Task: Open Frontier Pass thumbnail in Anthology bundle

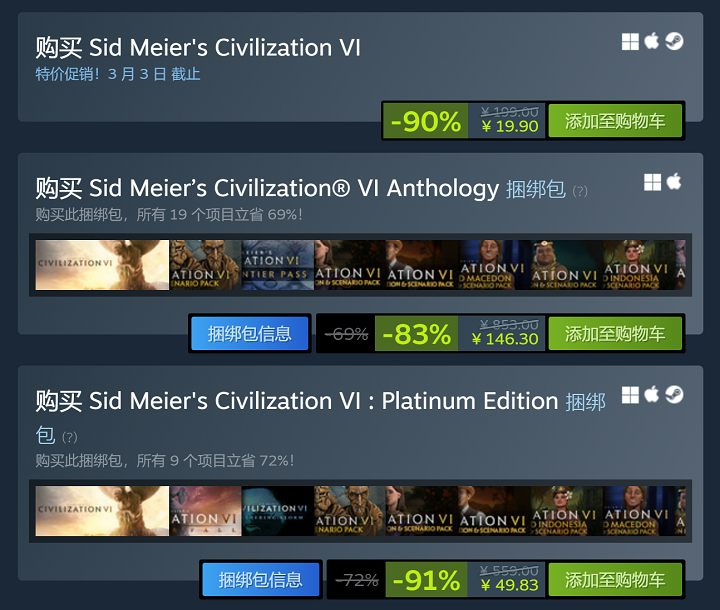Action: (277, 265)
